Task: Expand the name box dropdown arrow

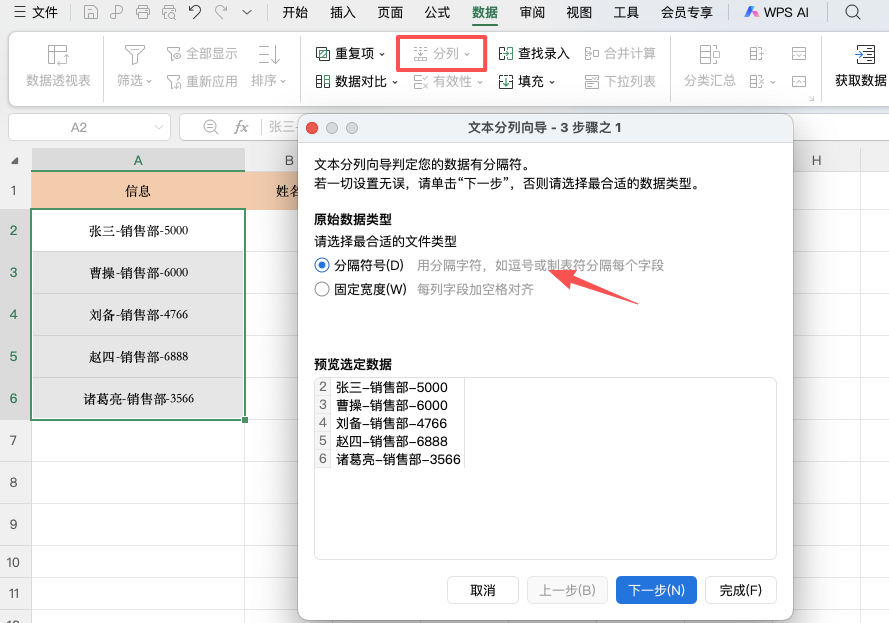Action: (159, 128)
